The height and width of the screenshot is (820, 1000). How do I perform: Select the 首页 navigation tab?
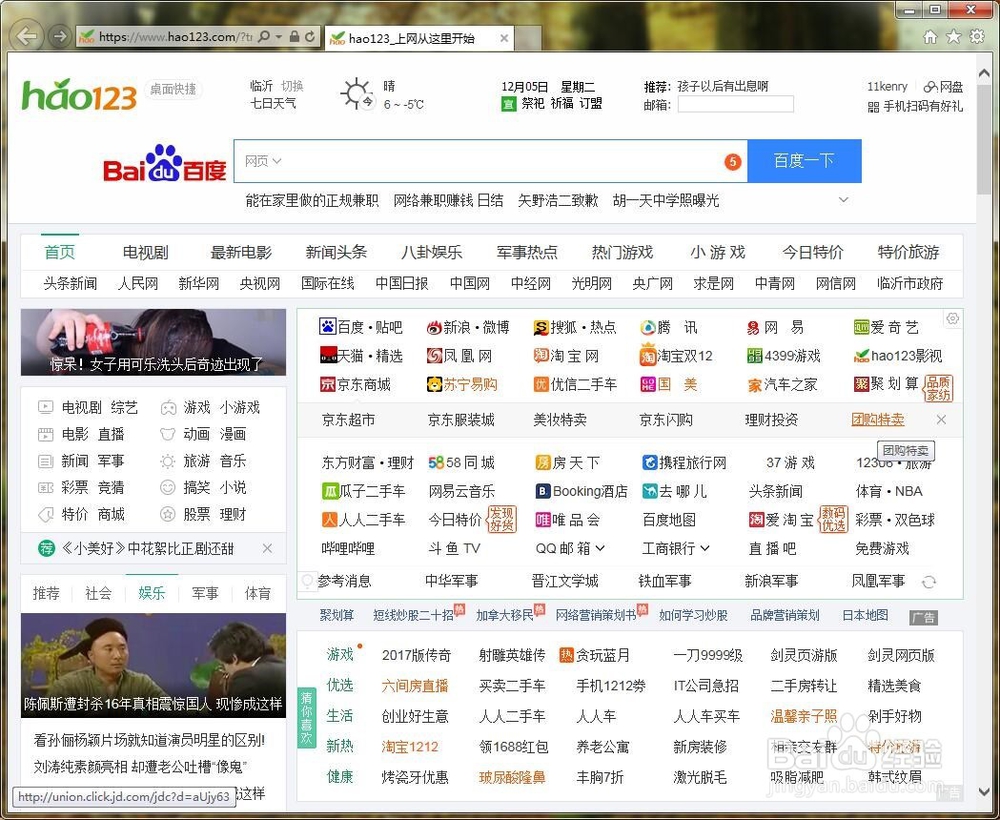(x=60, y=253)
